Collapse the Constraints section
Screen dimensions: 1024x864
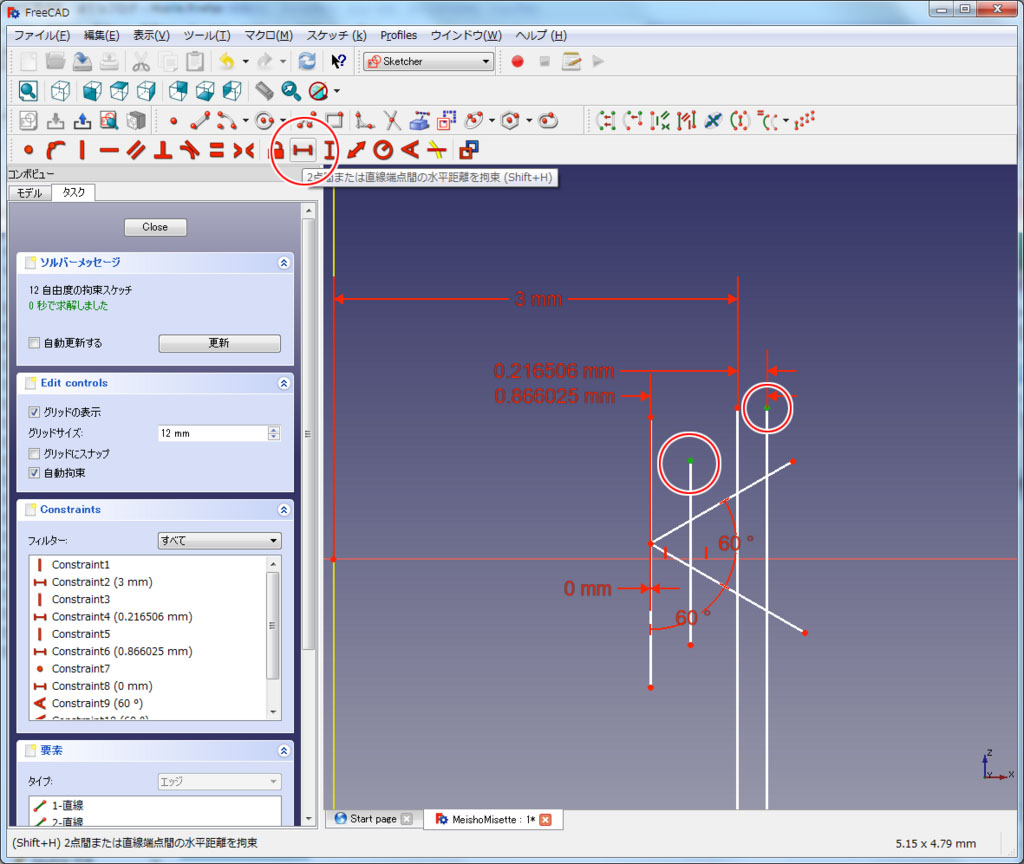283,509
